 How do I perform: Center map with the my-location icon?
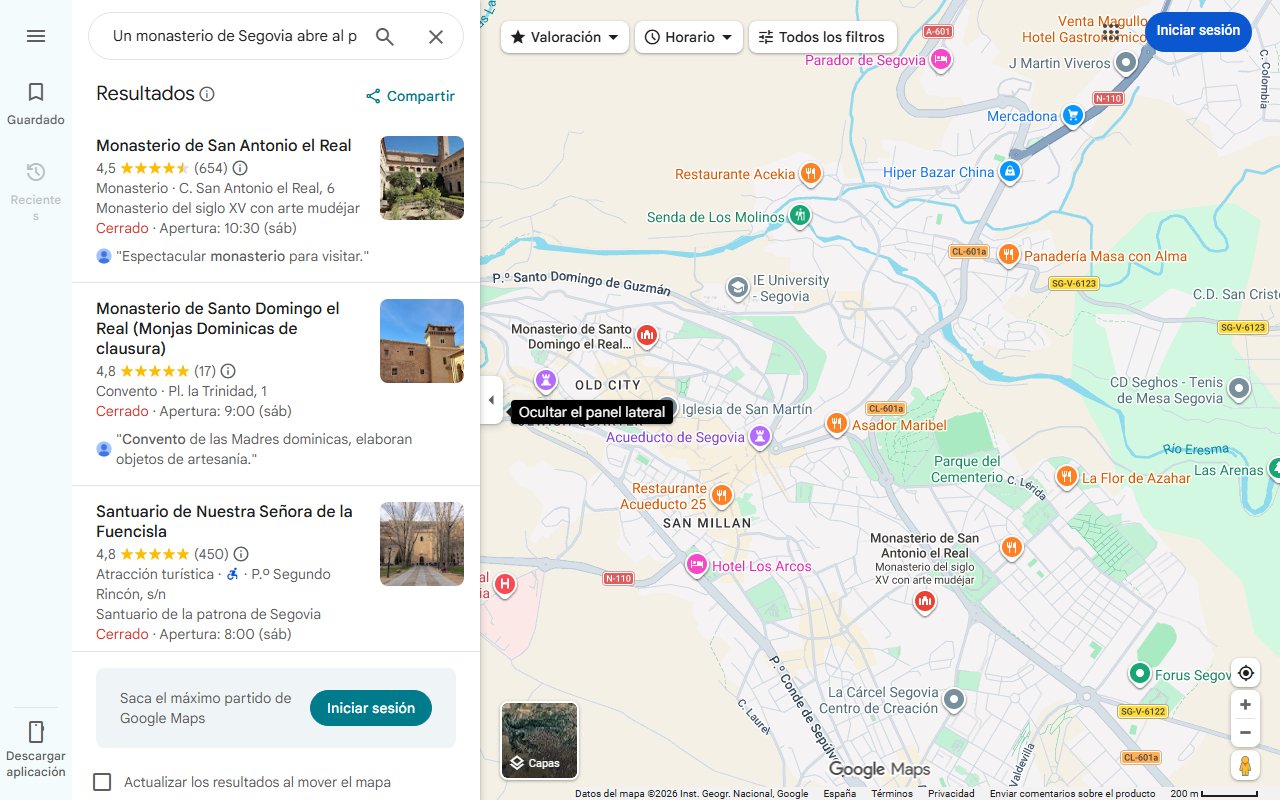(x=1245, y=673)
